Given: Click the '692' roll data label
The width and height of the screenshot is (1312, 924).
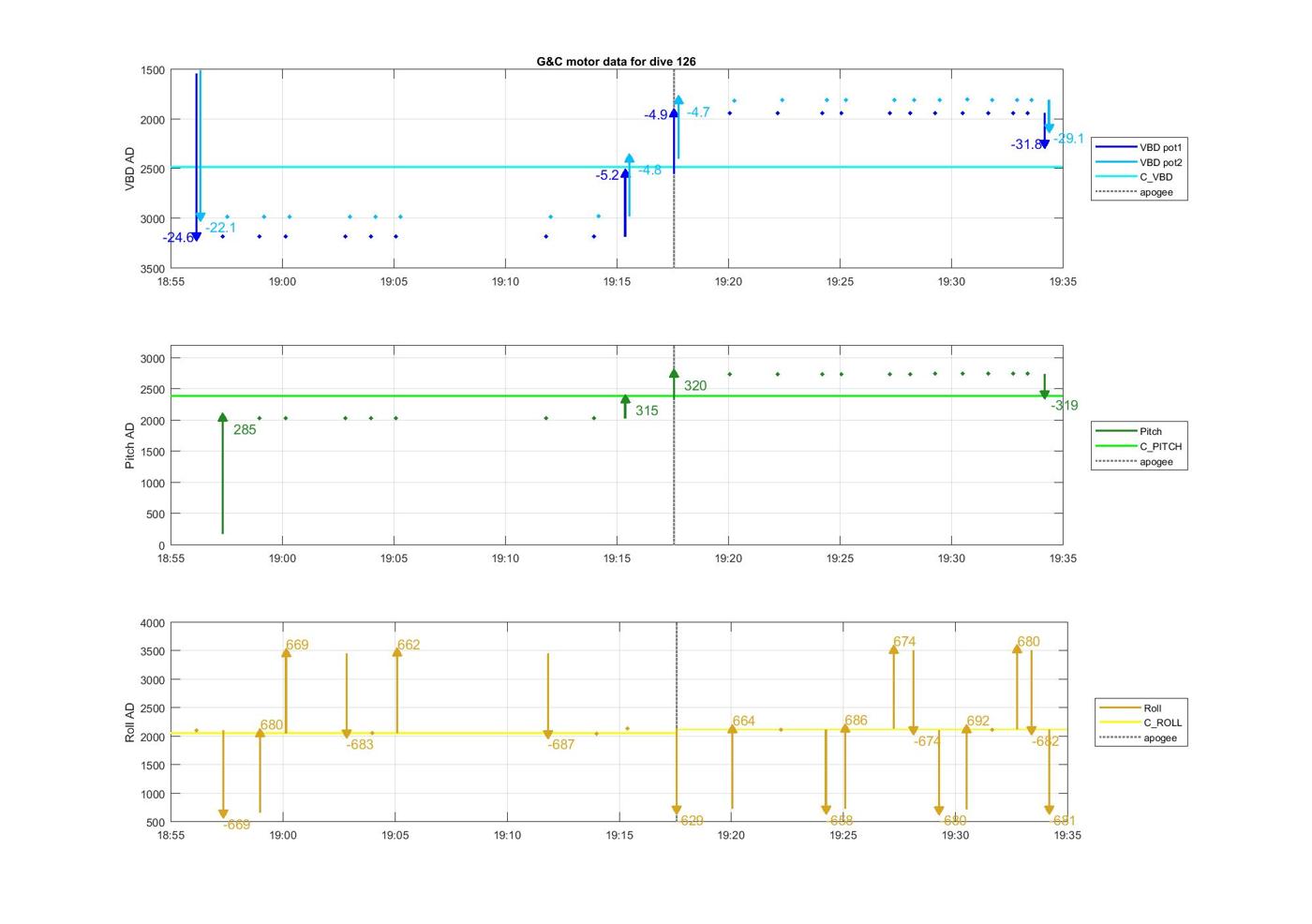Looking at the screenshot, I should point(977,722).
